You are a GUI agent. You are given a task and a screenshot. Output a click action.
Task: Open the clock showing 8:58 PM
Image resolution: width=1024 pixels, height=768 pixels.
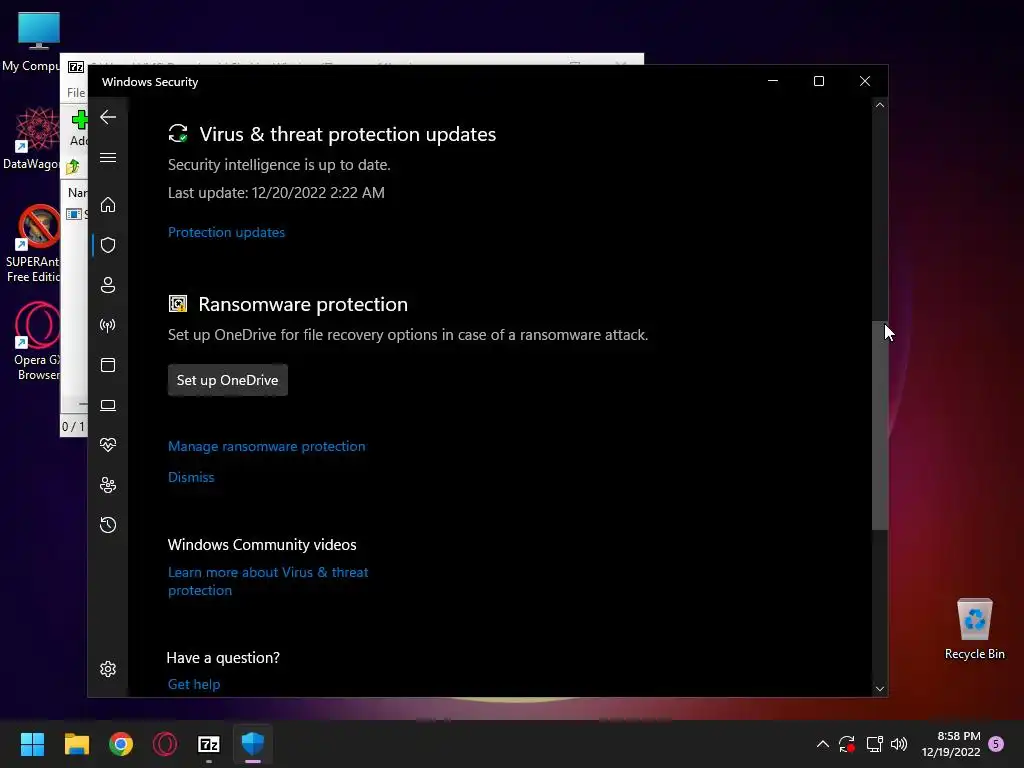pos(951,744)
